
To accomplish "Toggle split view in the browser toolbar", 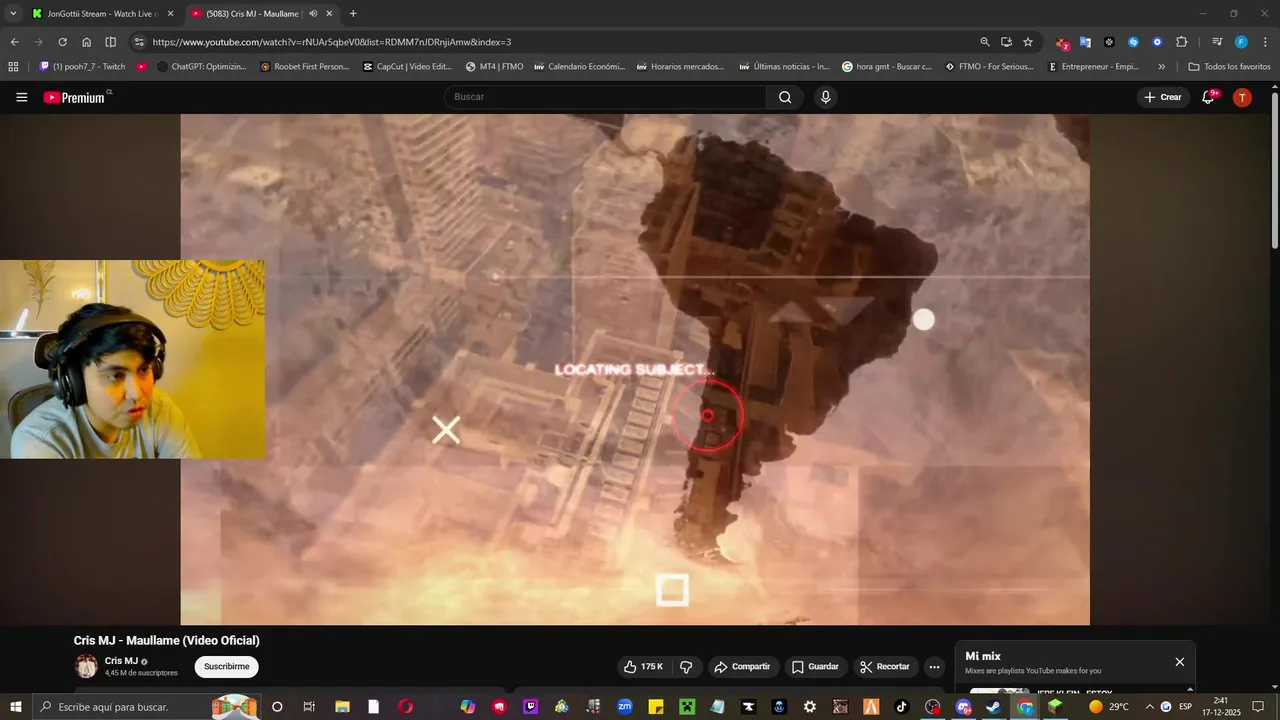I will [x=110, y=42].
